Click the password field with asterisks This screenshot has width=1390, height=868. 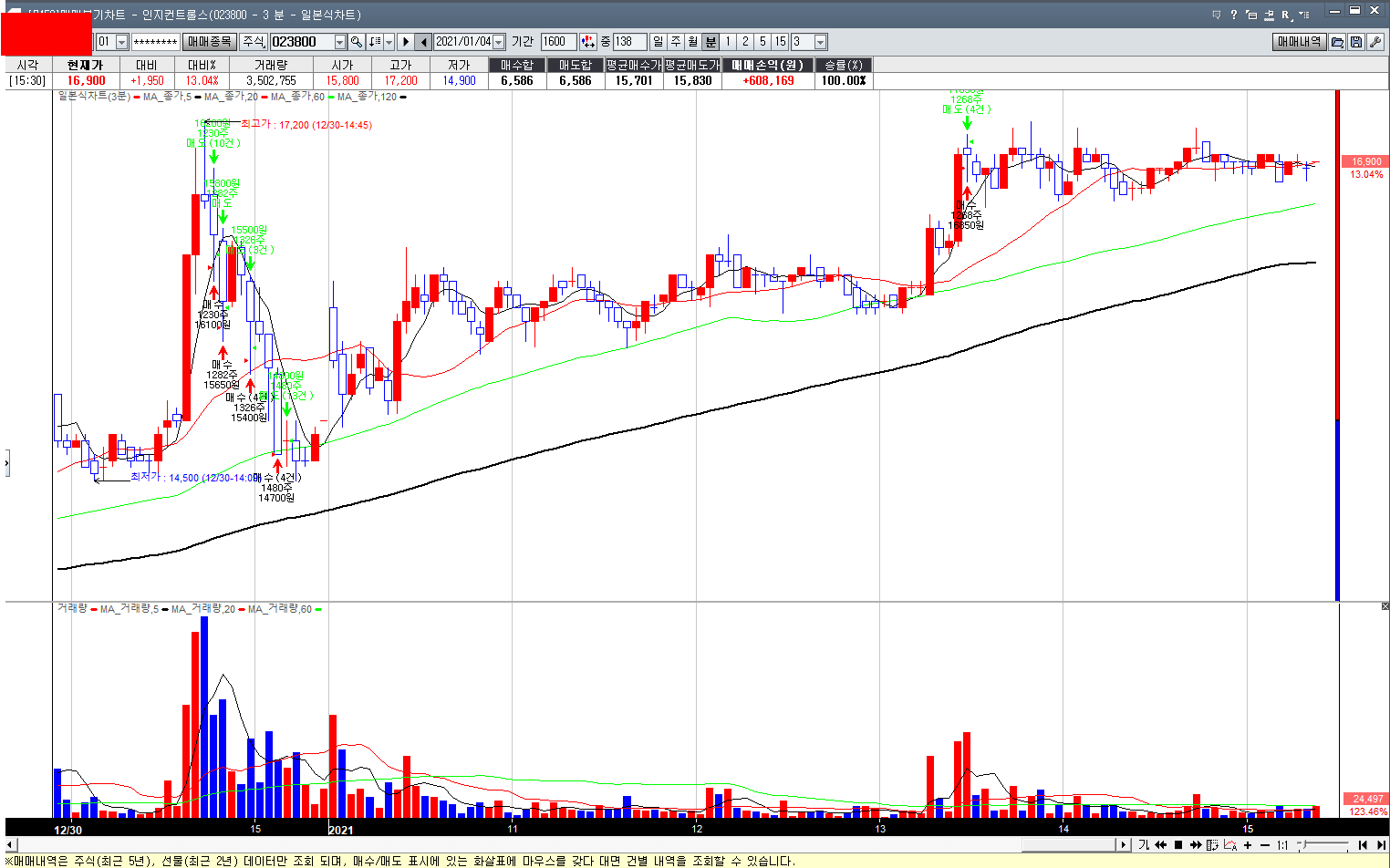click(156, 42)
